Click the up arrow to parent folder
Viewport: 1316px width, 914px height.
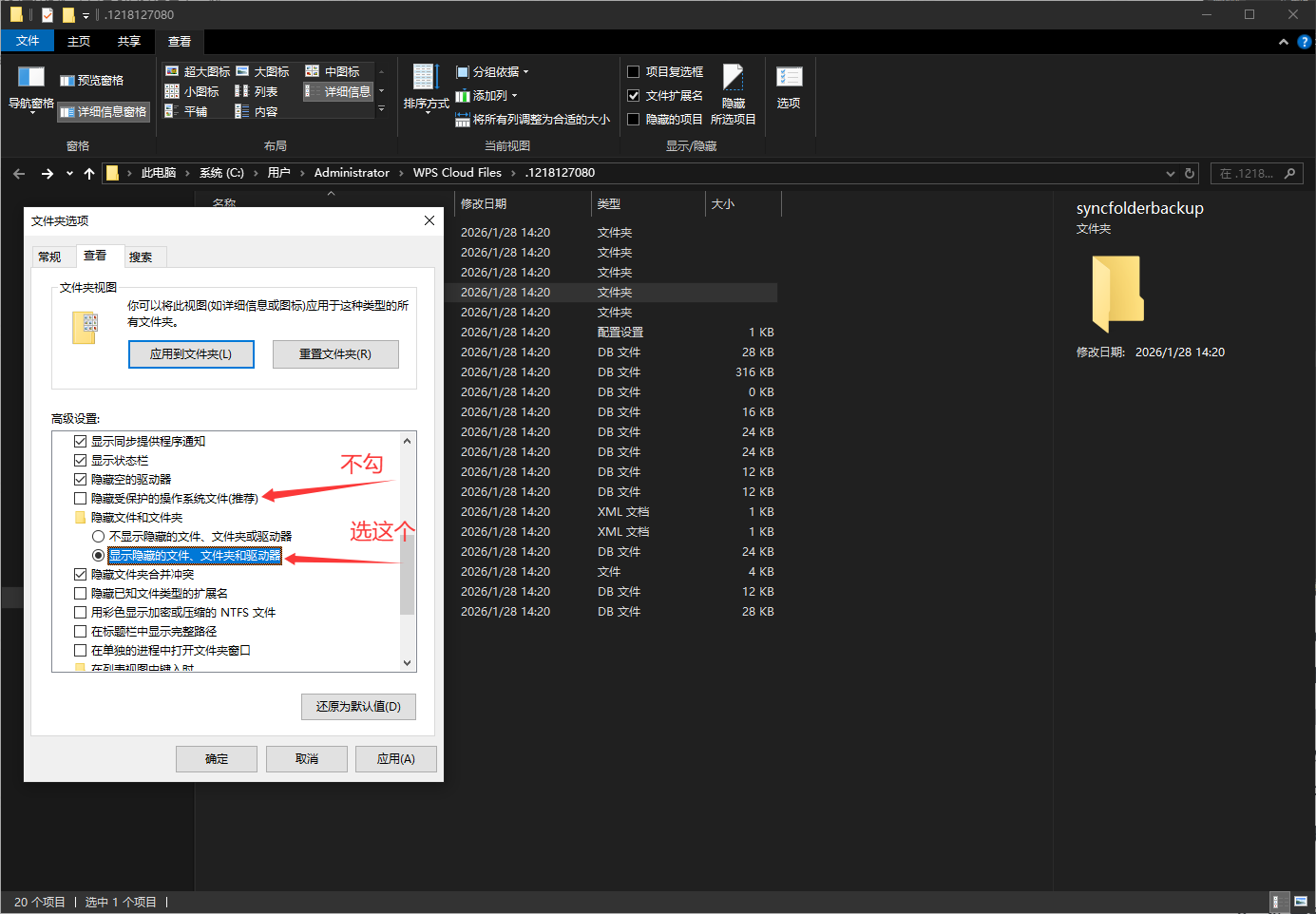coord(89,173)
